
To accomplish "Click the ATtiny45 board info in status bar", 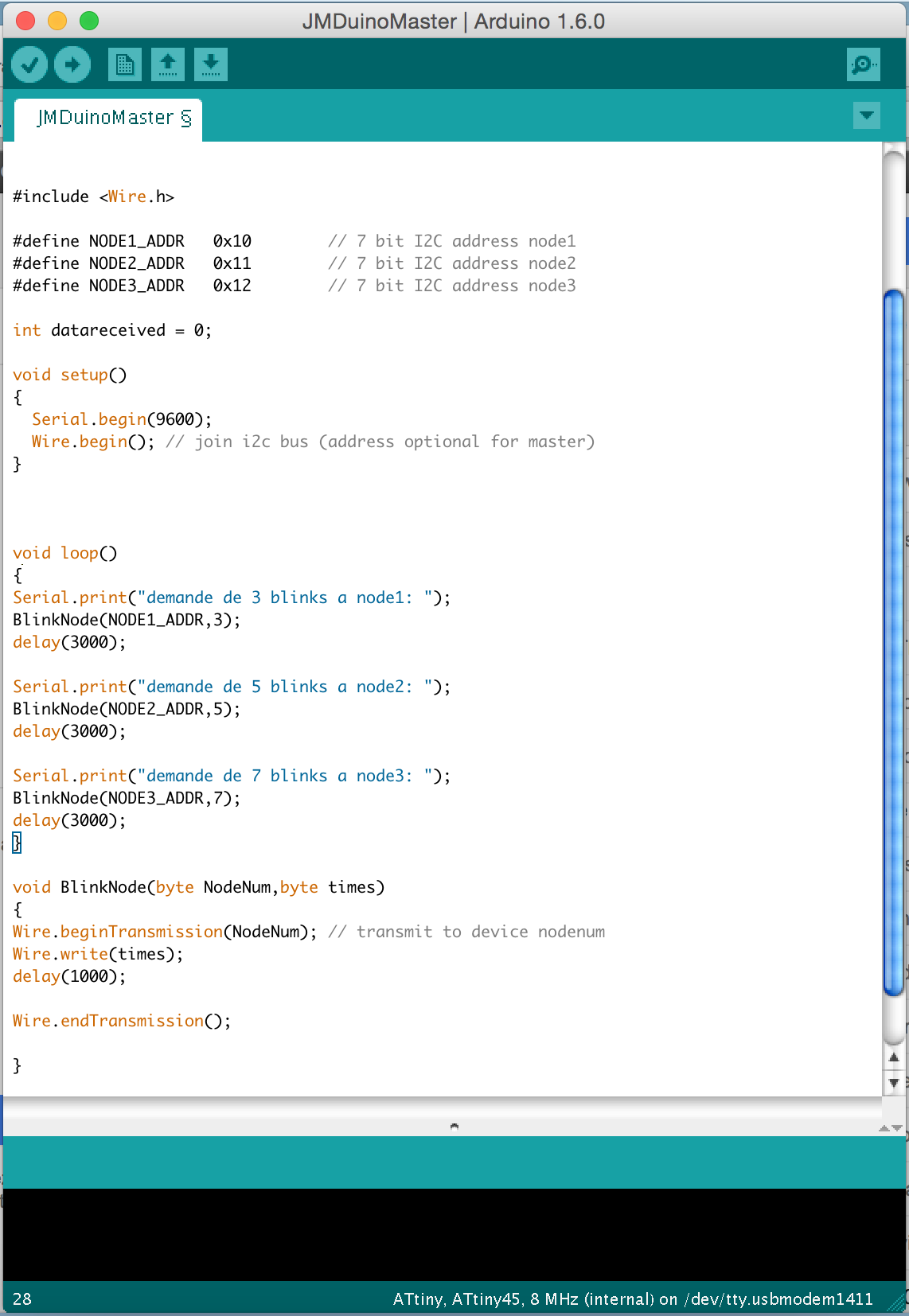I will [x=633, y=1299].
